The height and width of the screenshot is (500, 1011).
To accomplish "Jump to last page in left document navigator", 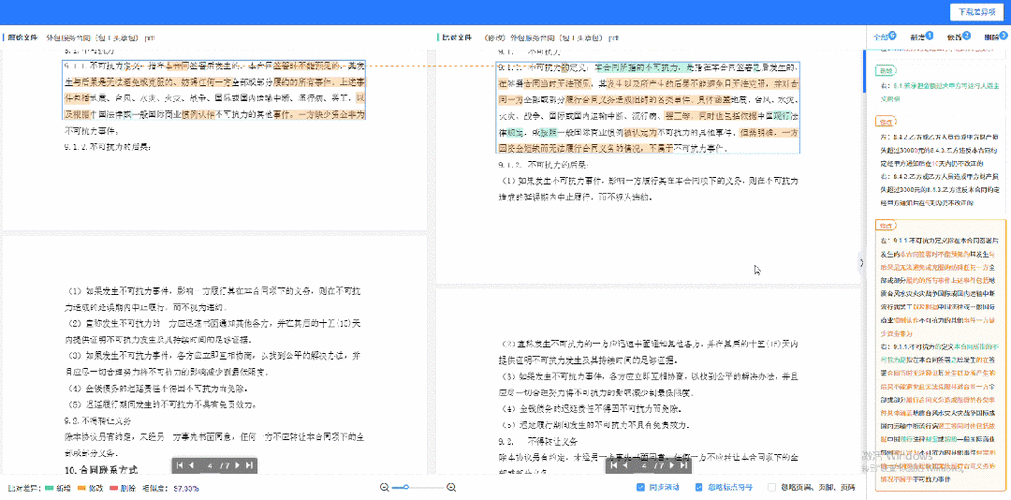I will 250,465.
